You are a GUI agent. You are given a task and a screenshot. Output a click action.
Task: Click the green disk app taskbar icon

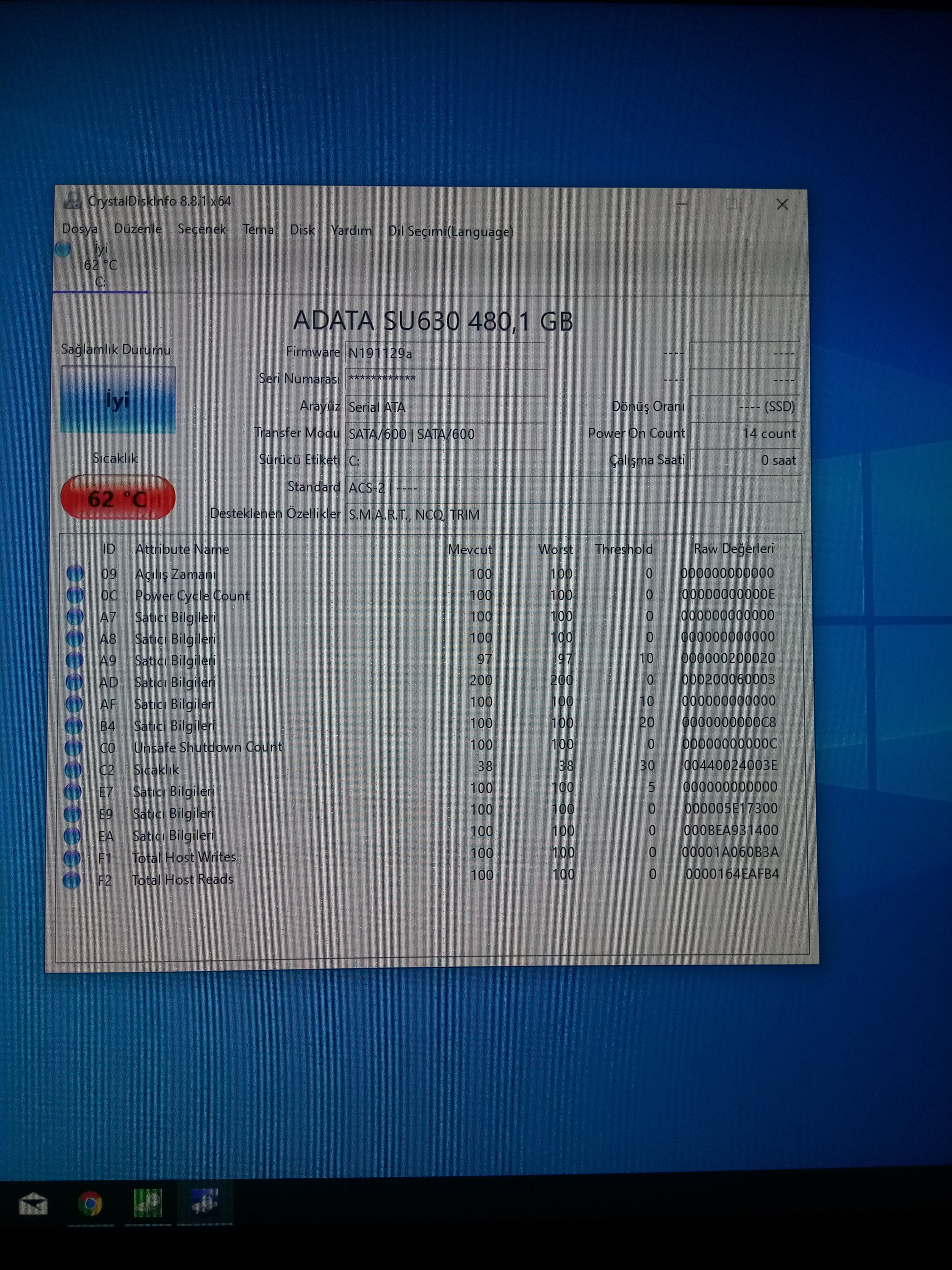click(147, 1203)
